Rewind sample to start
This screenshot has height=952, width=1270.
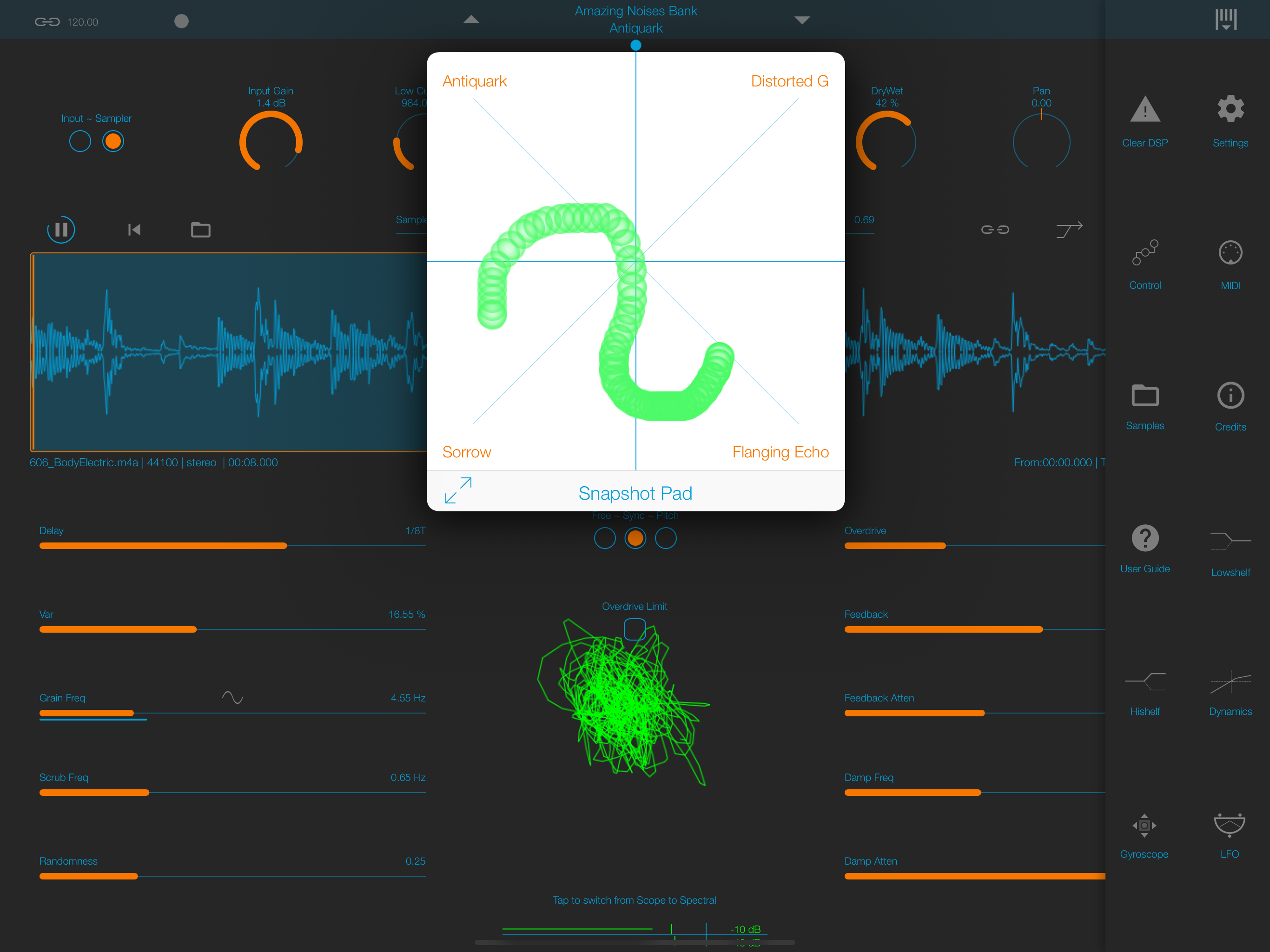134,230
